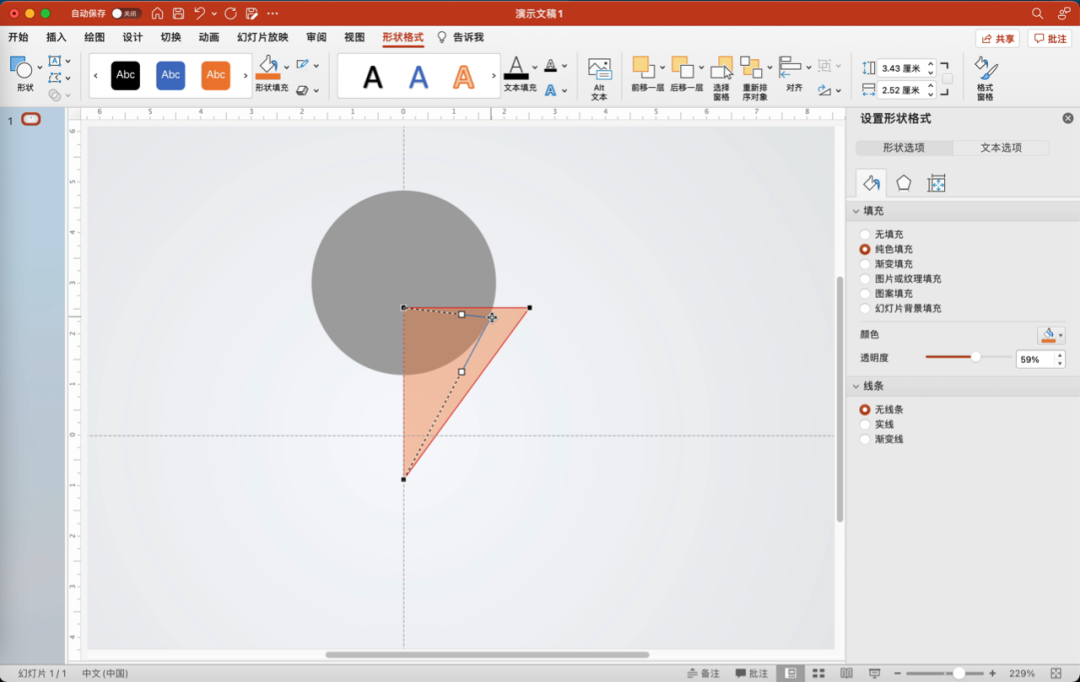Open the 插入 ribbon tab

pos(56,37)
